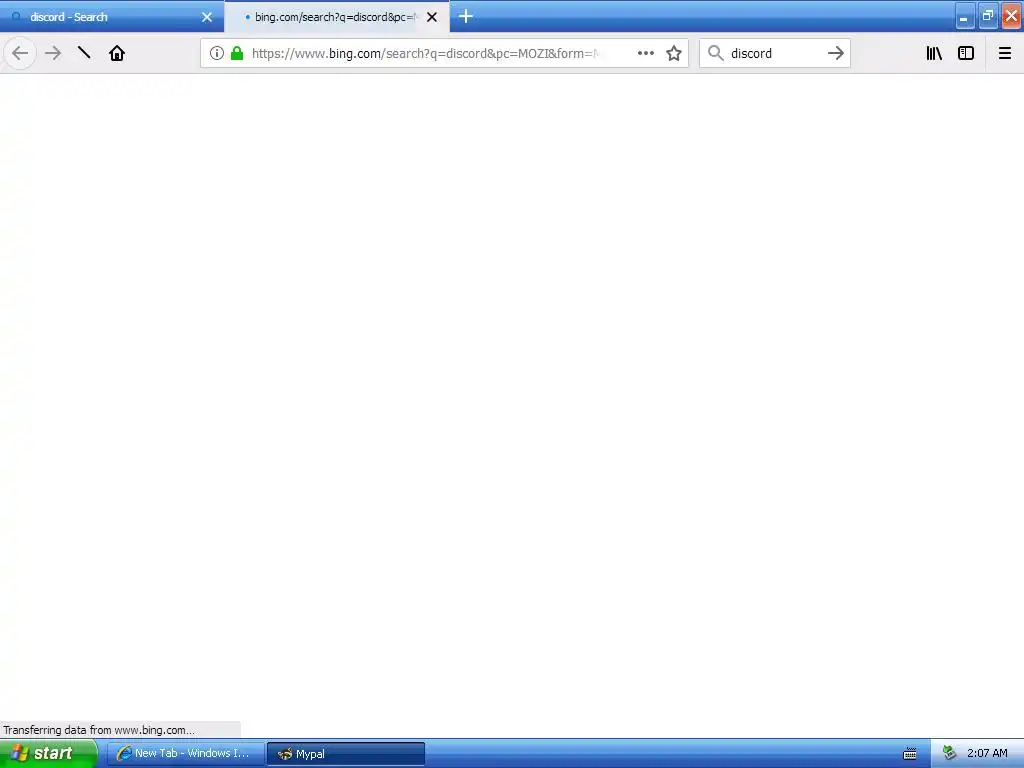Click the network tray icon
Image resolution: width=1024 pixels, height=768 pixels.
coord(950,754)
